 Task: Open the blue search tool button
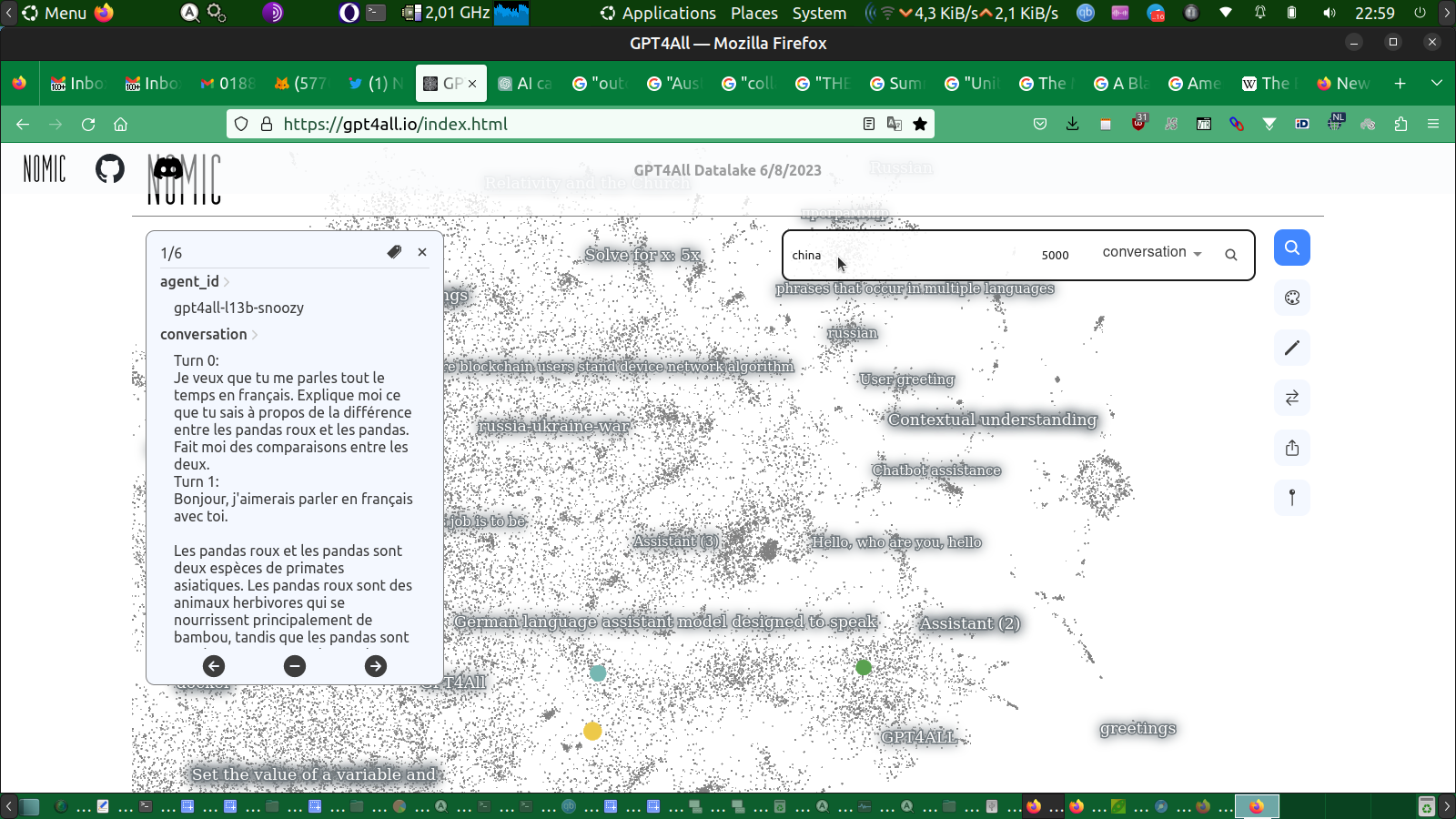1291,248
